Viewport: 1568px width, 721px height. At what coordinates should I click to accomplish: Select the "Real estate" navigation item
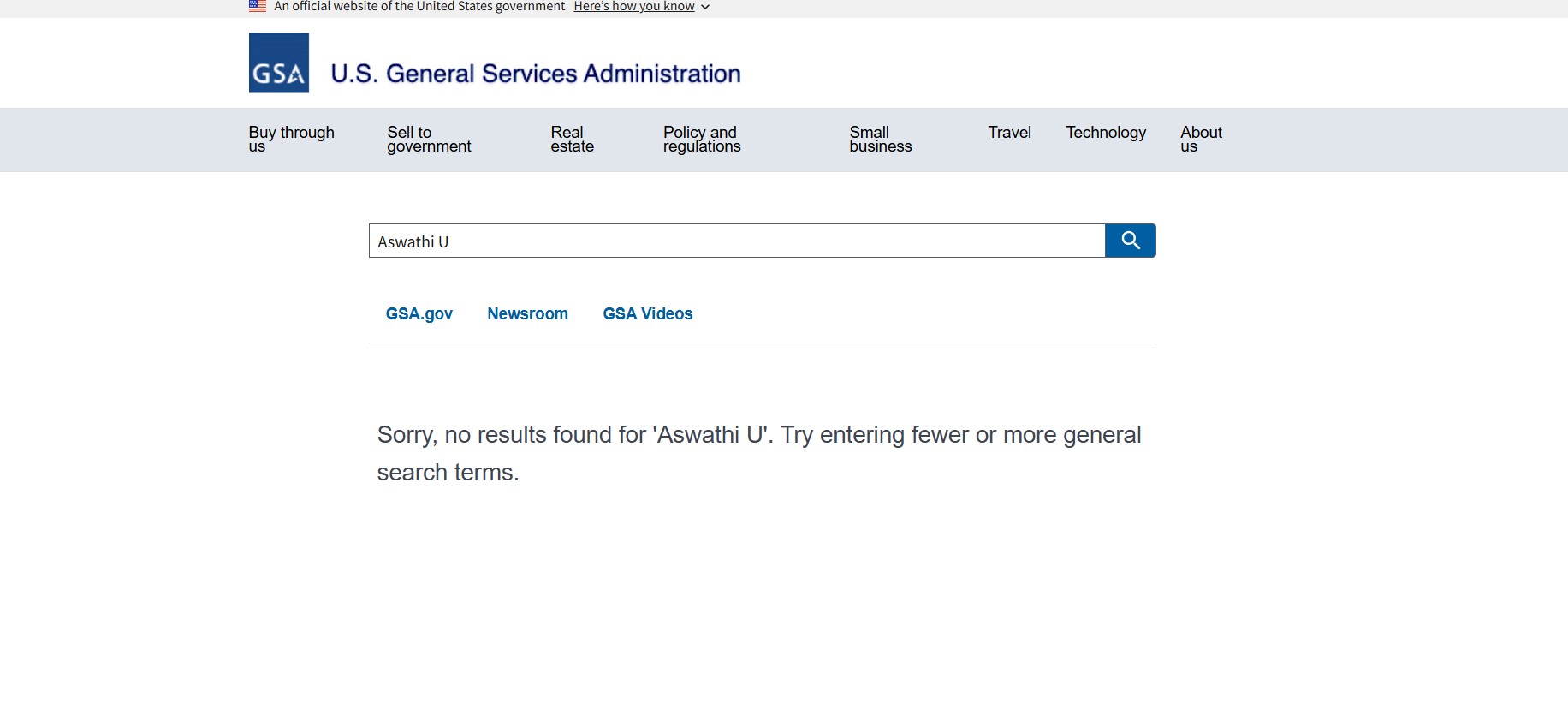pyautogui.click(x=572, y=139)
